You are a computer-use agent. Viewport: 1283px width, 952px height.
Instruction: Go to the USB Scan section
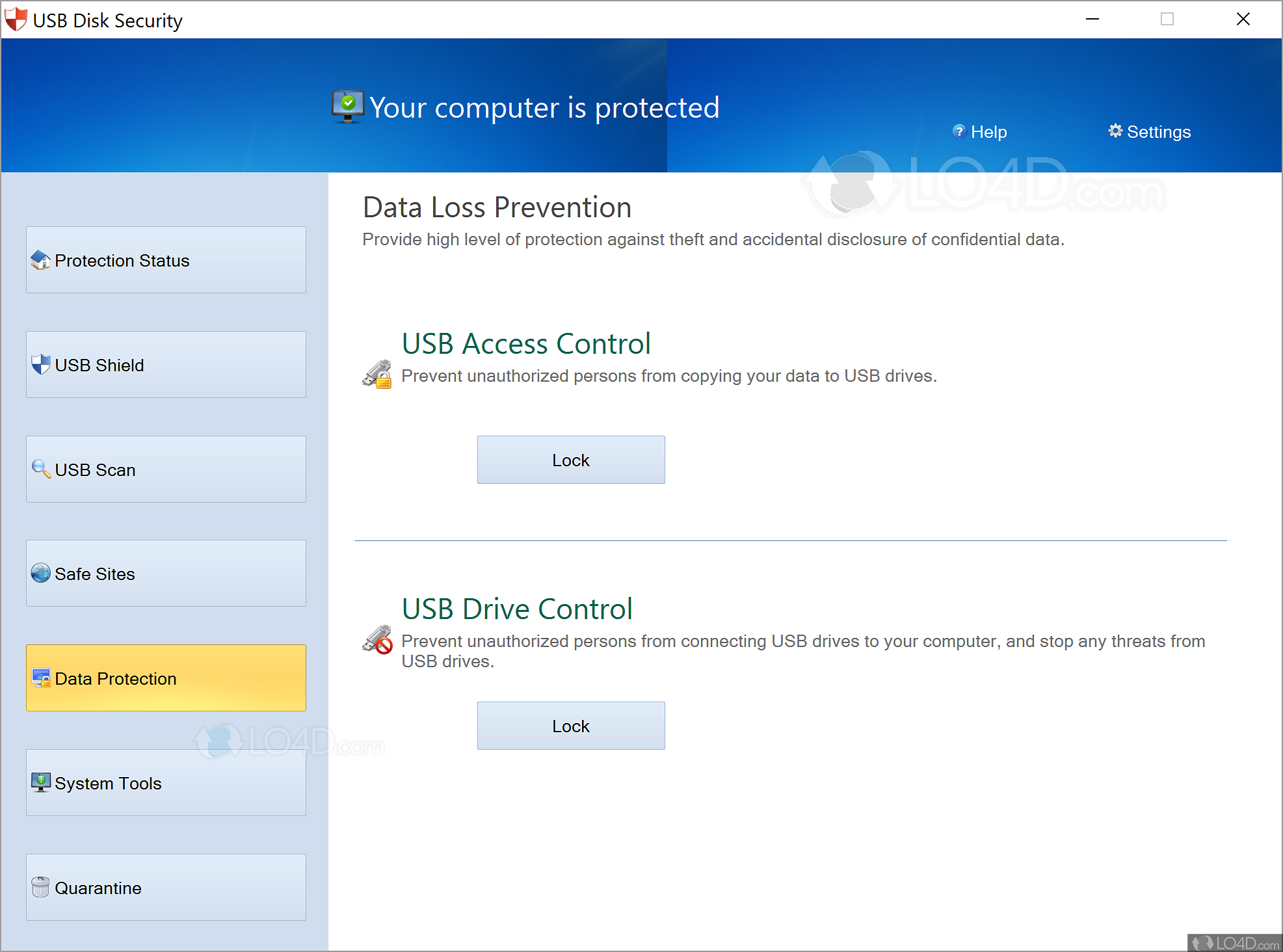tap(166, 469)
